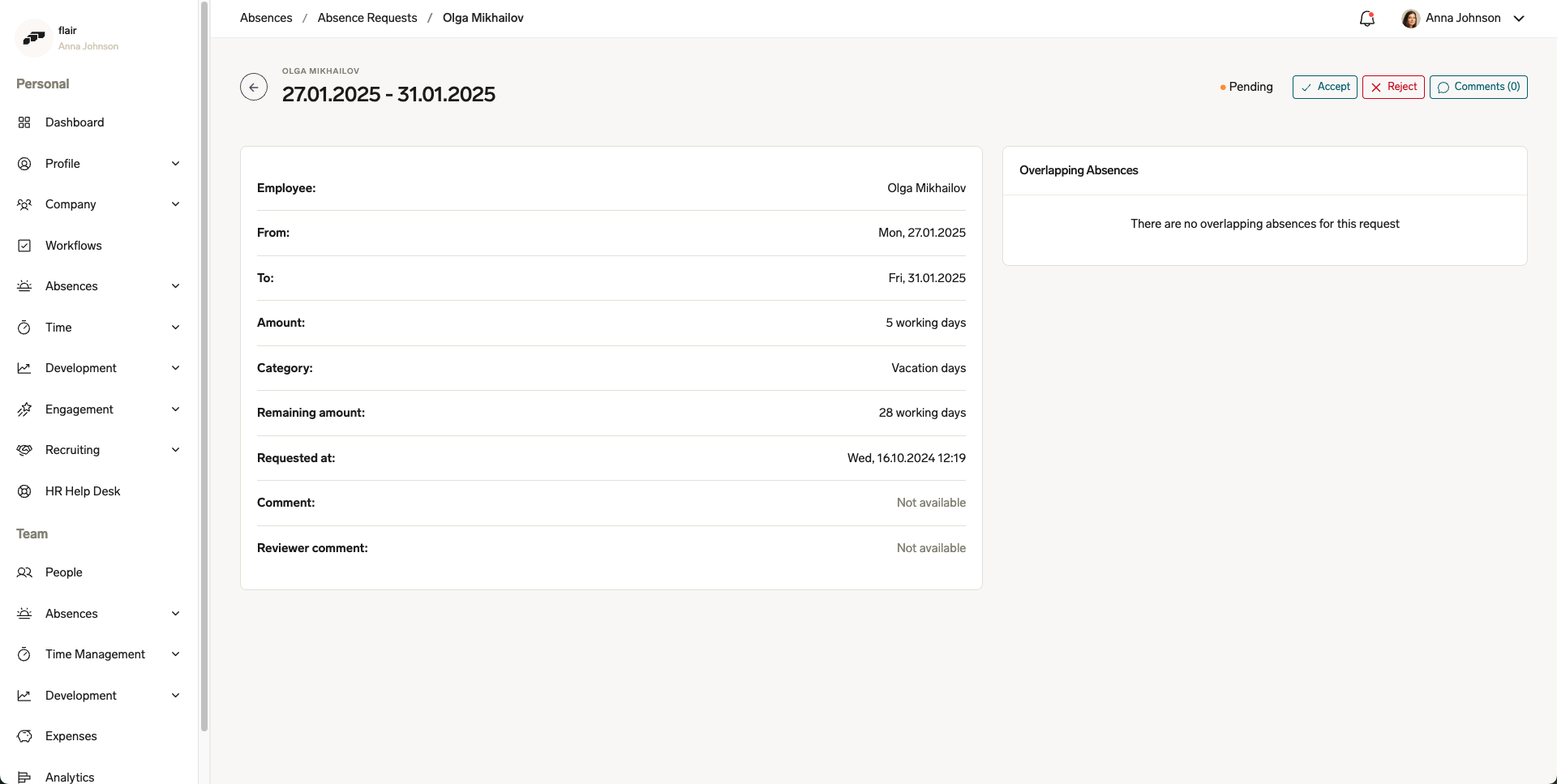Select the Engagement sparkle icon
1557x784 pixels.
pos(24,409)
